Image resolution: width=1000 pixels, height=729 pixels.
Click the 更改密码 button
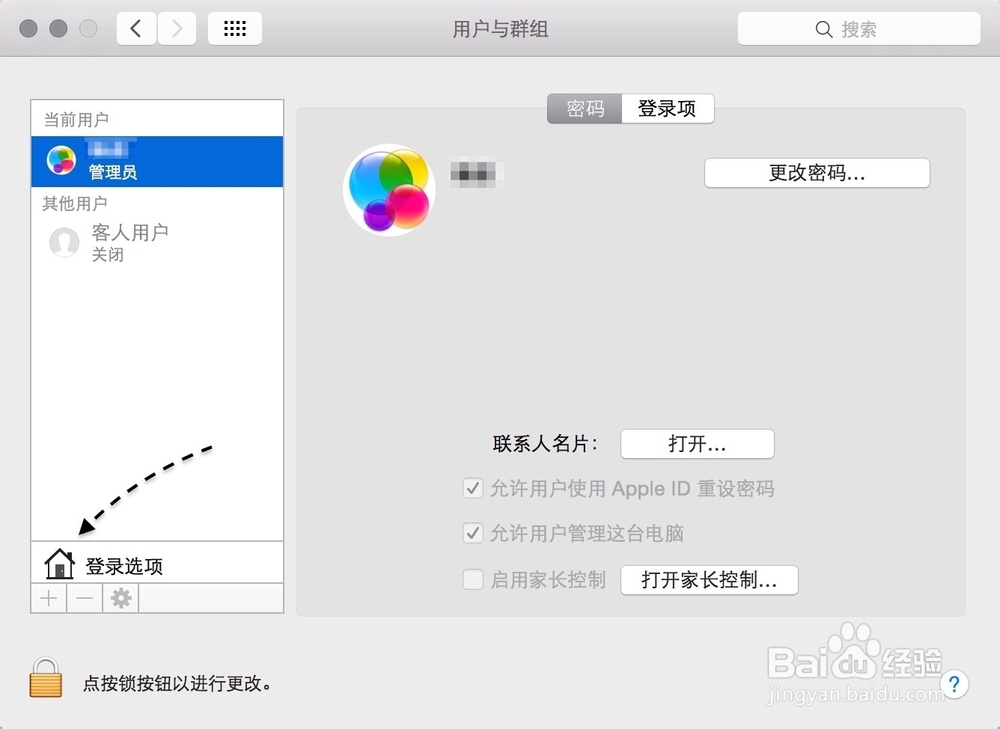(816, 172)
